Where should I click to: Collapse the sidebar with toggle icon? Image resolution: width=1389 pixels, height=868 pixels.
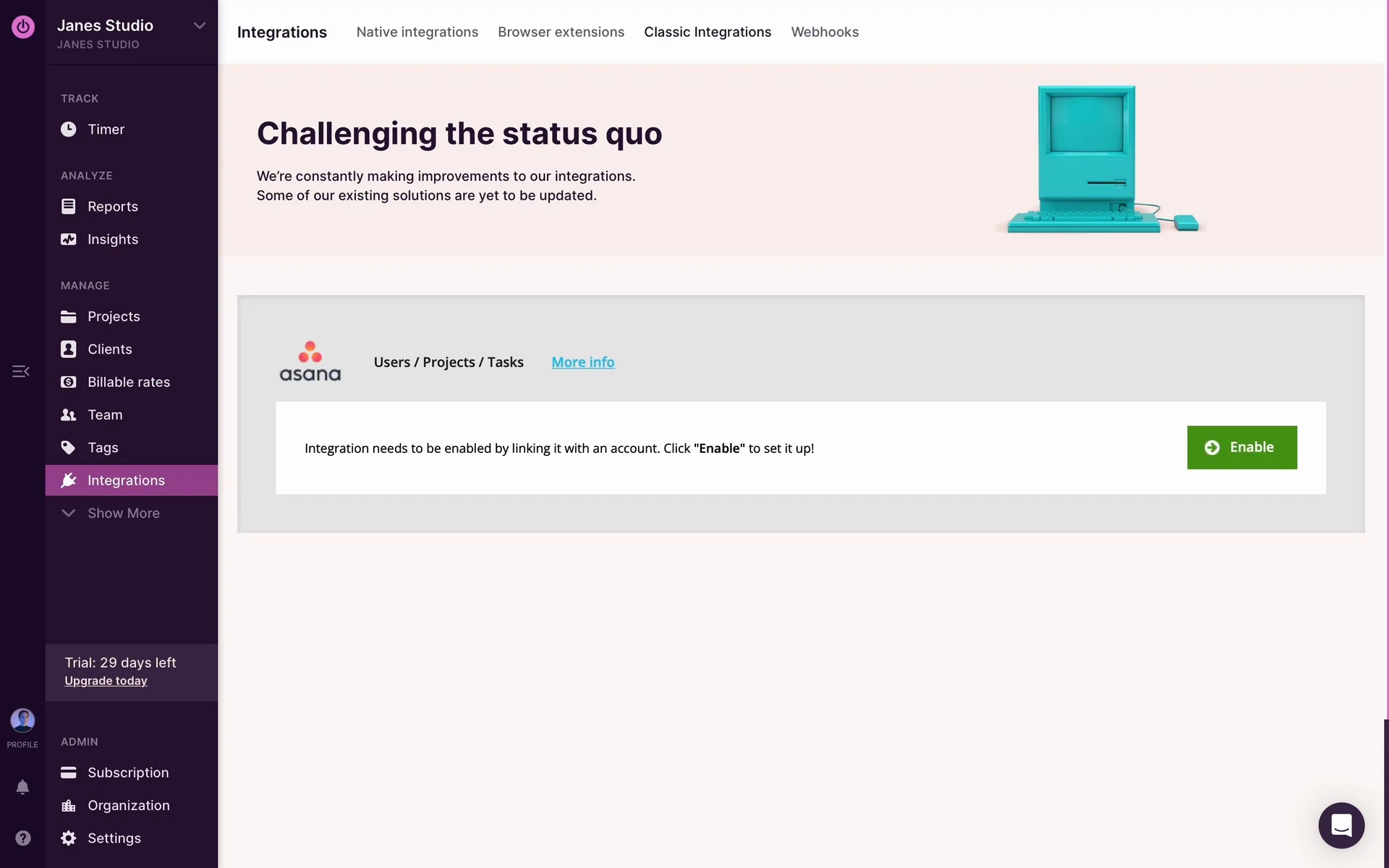[x=21, y=371]
